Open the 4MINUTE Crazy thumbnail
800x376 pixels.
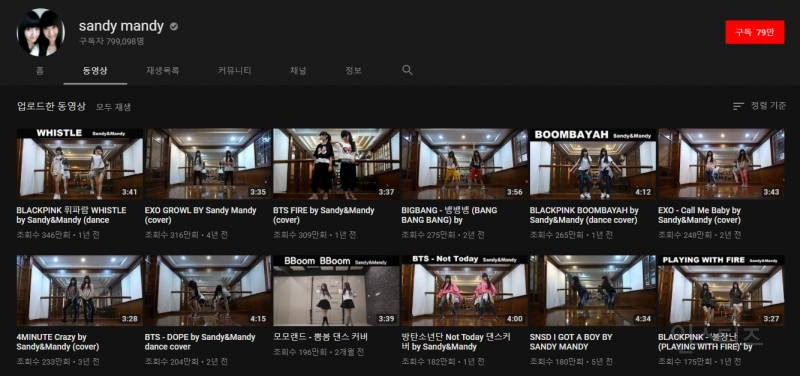(x=80, y=291)
